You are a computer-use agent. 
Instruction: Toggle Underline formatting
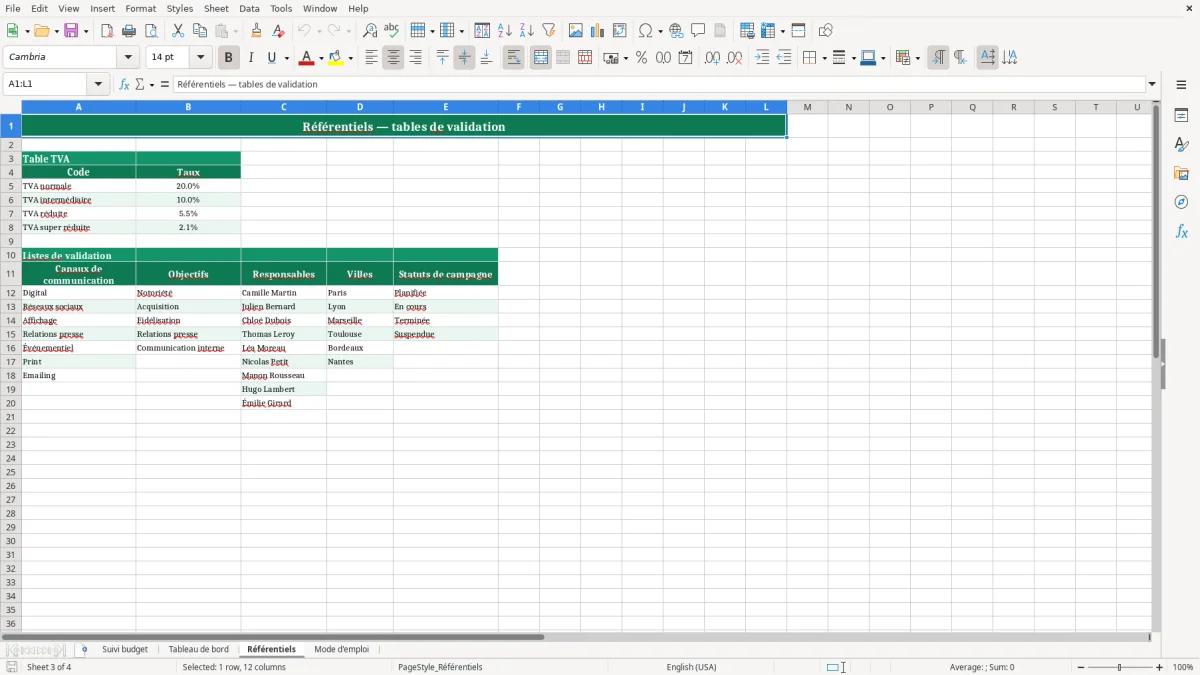click(x=272, y=58)
